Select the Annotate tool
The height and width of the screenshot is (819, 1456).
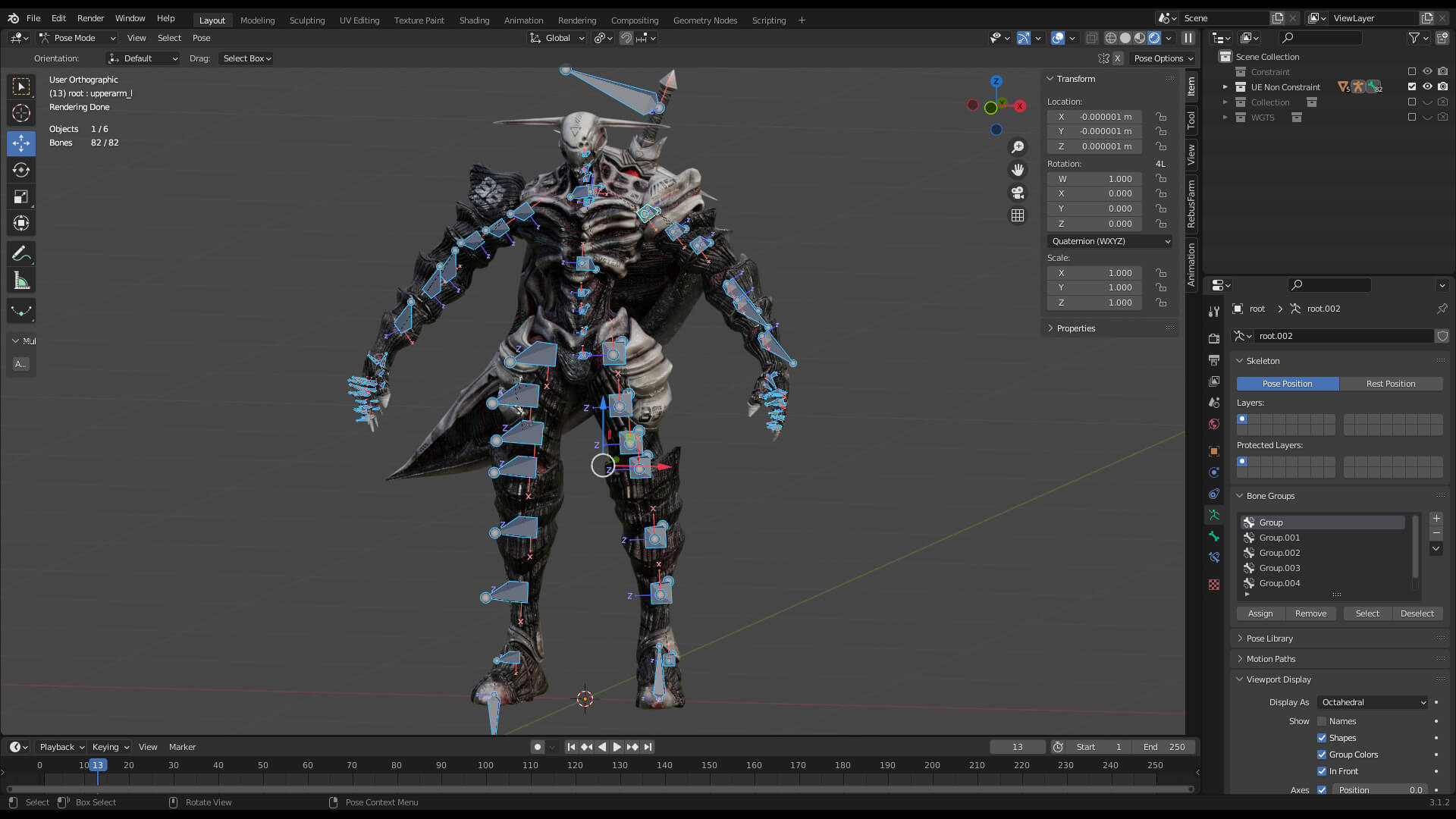[21, 254]
